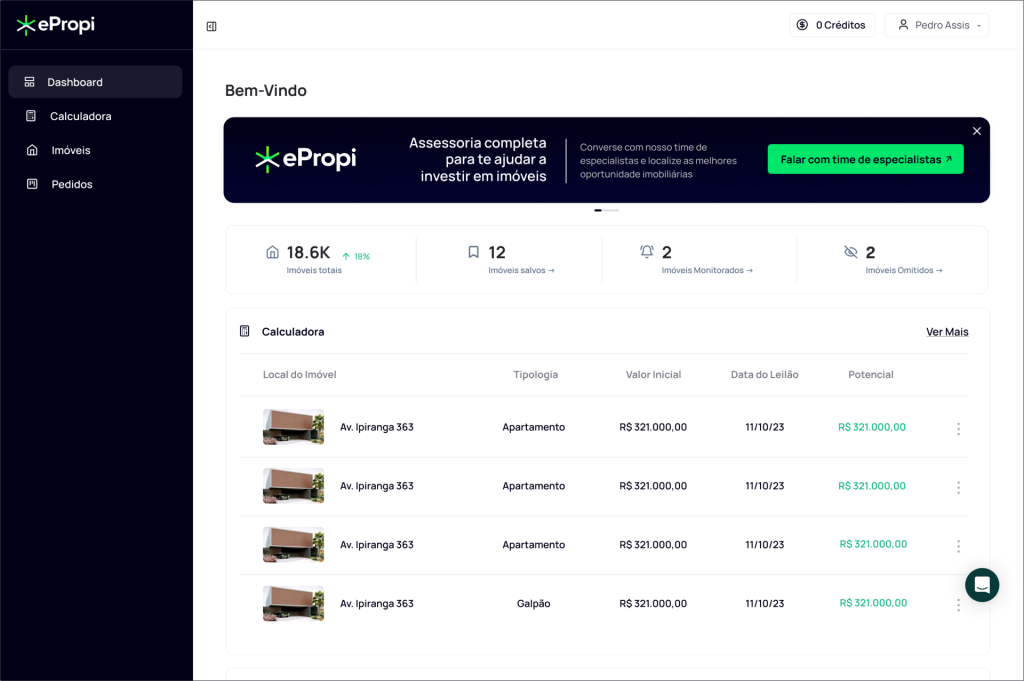Select the first banner carousel indicator
The height and width of the screenshot is (681, 1024).
click(598, 210)
